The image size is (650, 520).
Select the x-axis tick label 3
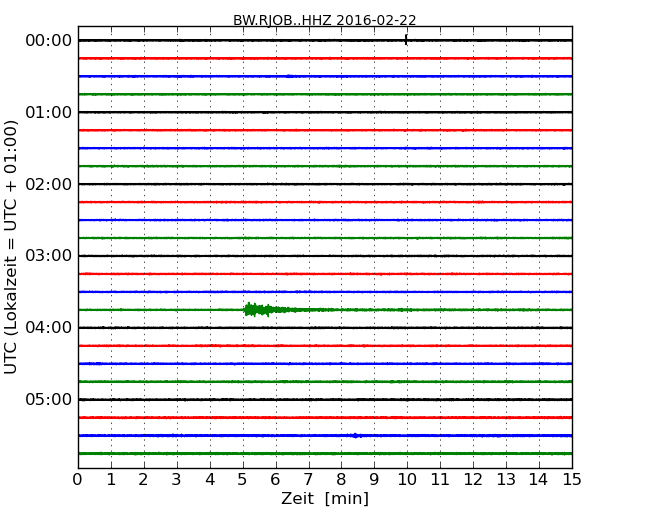[177, 479]
